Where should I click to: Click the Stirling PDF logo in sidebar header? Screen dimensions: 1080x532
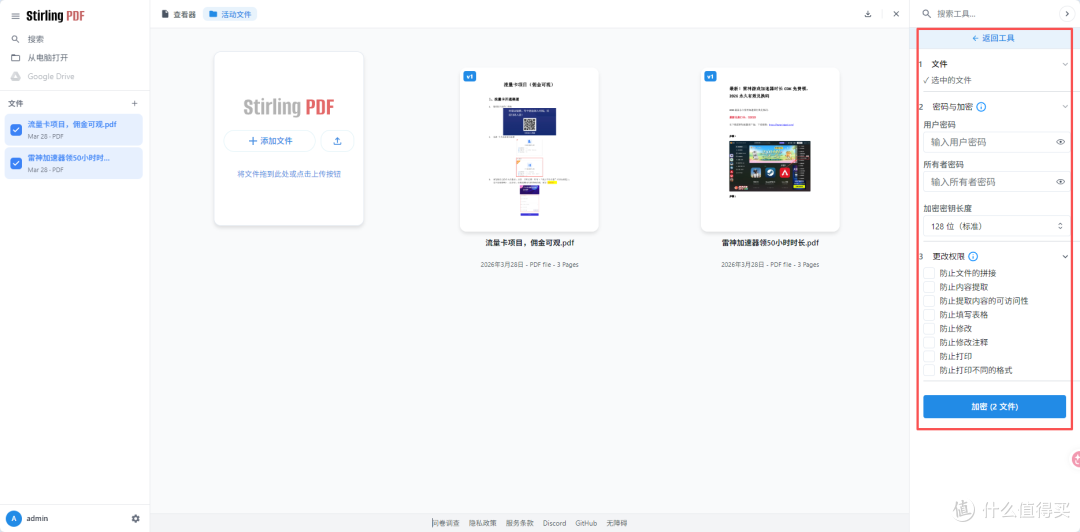coord(55,16)
